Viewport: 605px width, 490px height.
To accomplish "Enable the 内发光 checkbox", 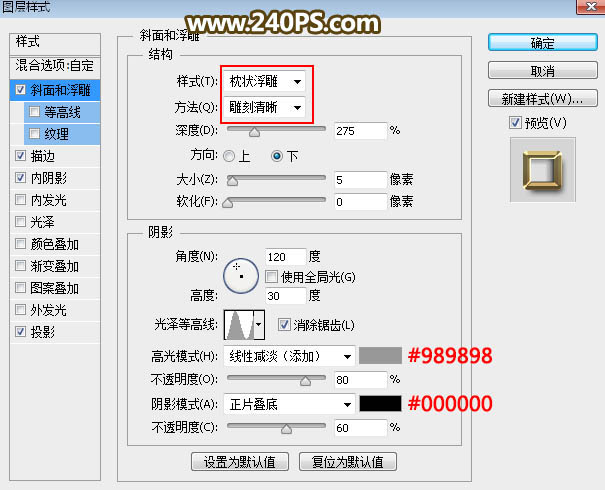I will click(x=20, y=200).
